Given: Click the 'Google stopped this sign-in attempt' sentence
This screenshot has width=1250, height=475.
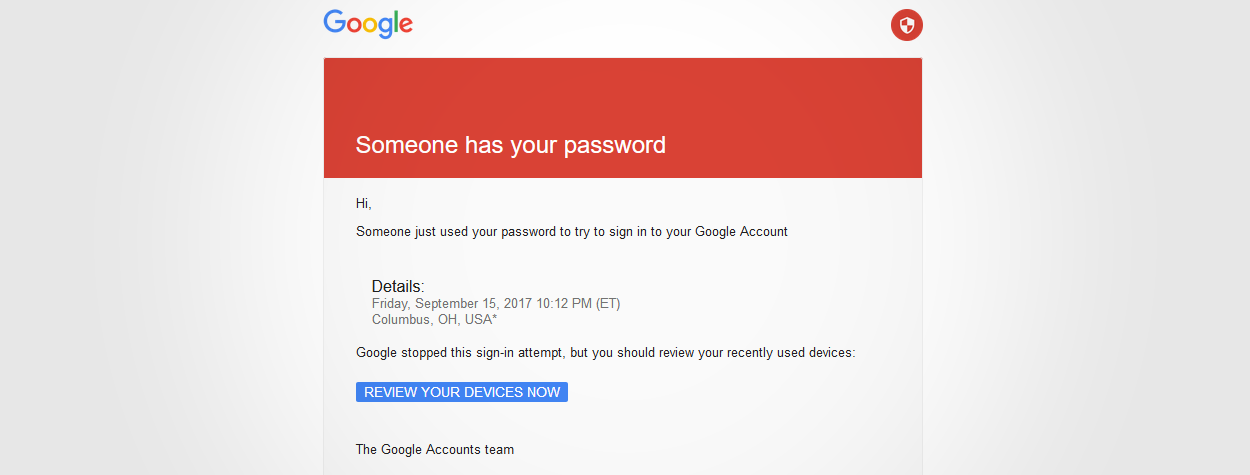Looking at the screenshot, I should (606, 353).
